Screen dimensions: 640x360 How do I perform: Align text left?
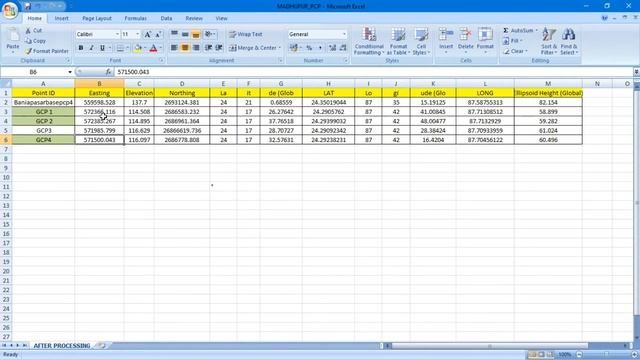(174, 48)
